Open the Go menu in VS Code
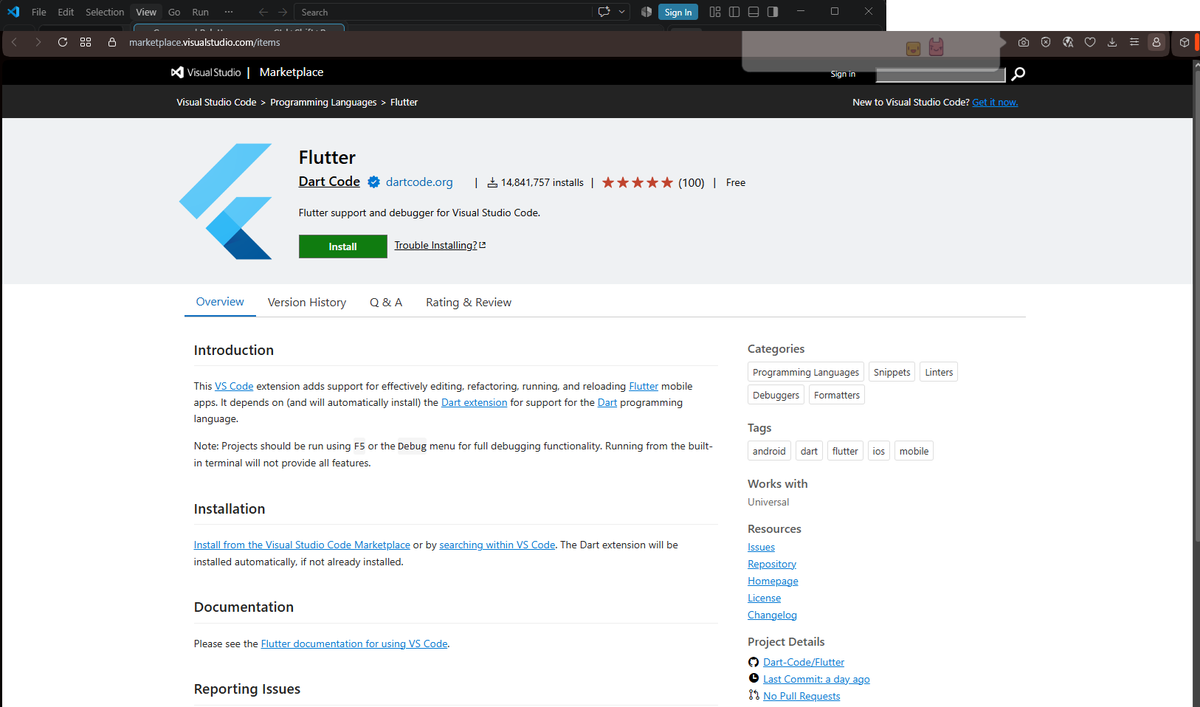 (174, 12)
